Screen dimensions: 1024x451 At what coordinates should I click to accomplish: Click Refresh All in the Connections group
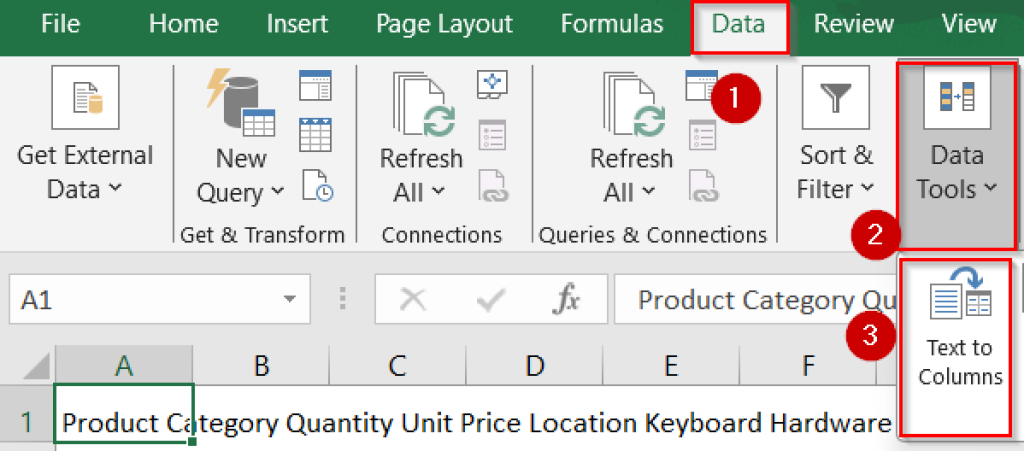pyautogui.click(x=421, y=136)
